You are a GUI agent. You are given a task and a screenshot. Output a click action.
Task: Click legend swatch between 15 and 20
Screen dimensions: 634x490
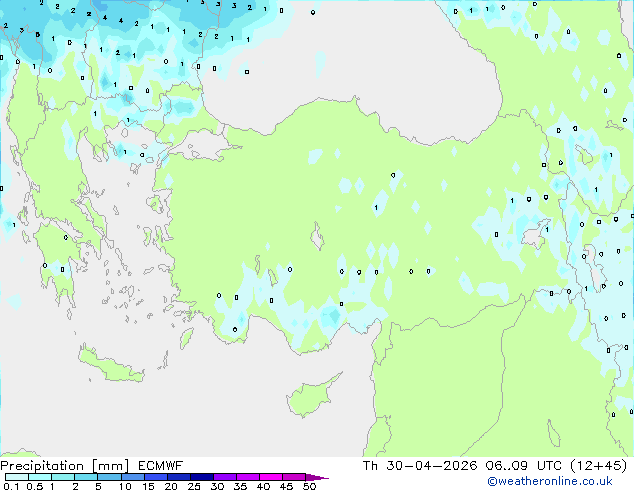pos(155,477)
